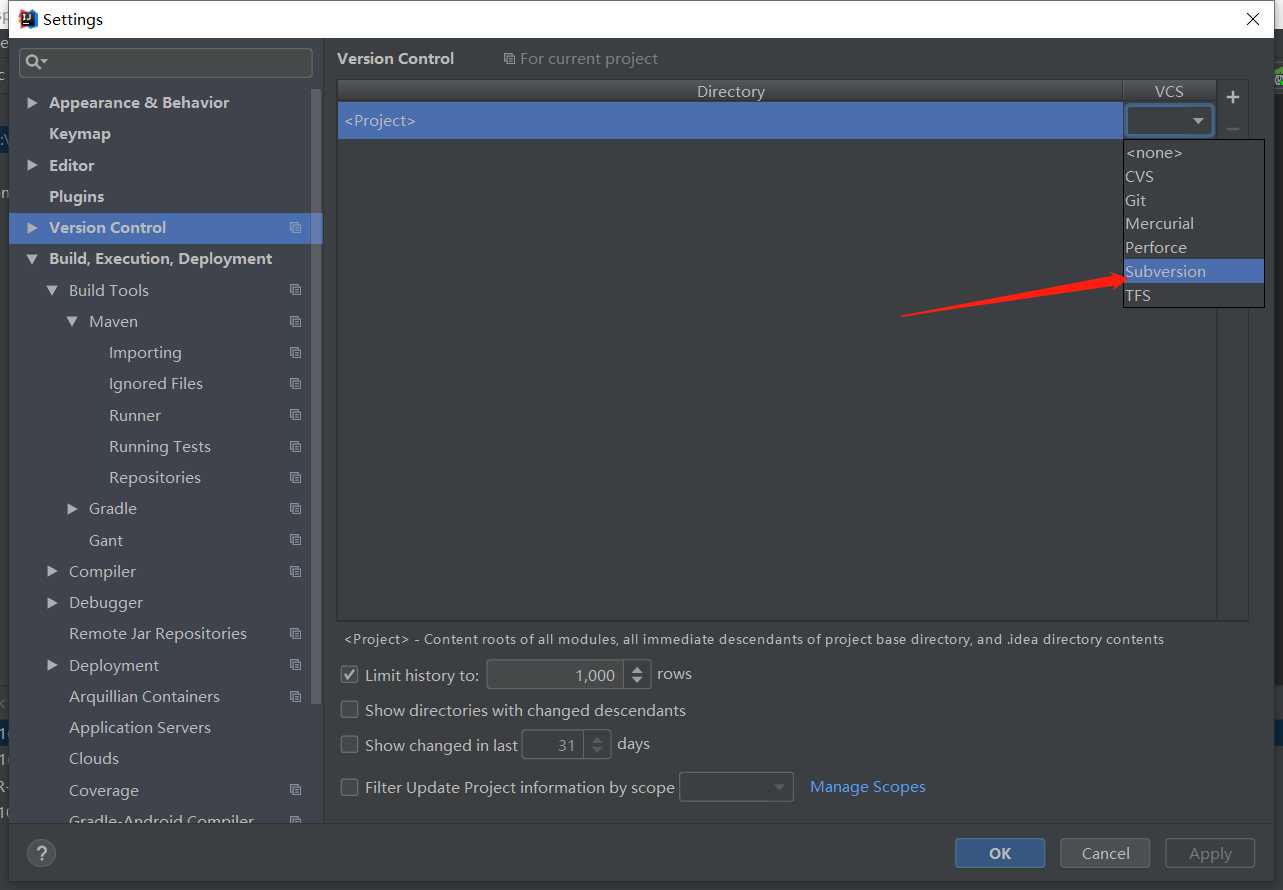Open Plugins settings page
Viewport: 1283px width, 890px height.
77,196
